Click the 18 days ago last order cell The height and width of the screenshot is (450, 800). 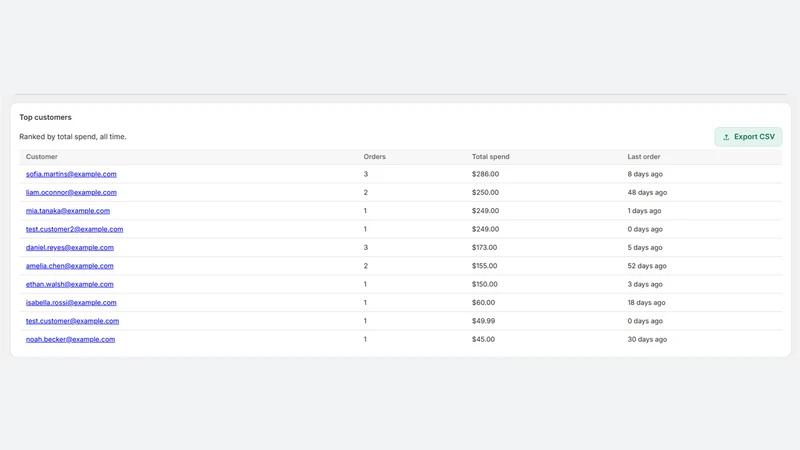[x=646, y=303]
